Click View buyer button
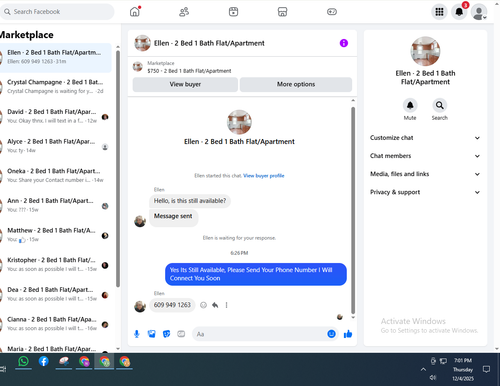Viewport: 500px width, 386px height. [185, 84]
